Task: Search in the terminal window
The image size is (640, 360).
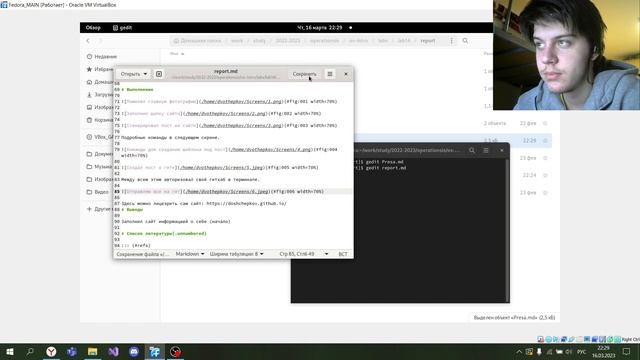Action: [x=472, y=150]
